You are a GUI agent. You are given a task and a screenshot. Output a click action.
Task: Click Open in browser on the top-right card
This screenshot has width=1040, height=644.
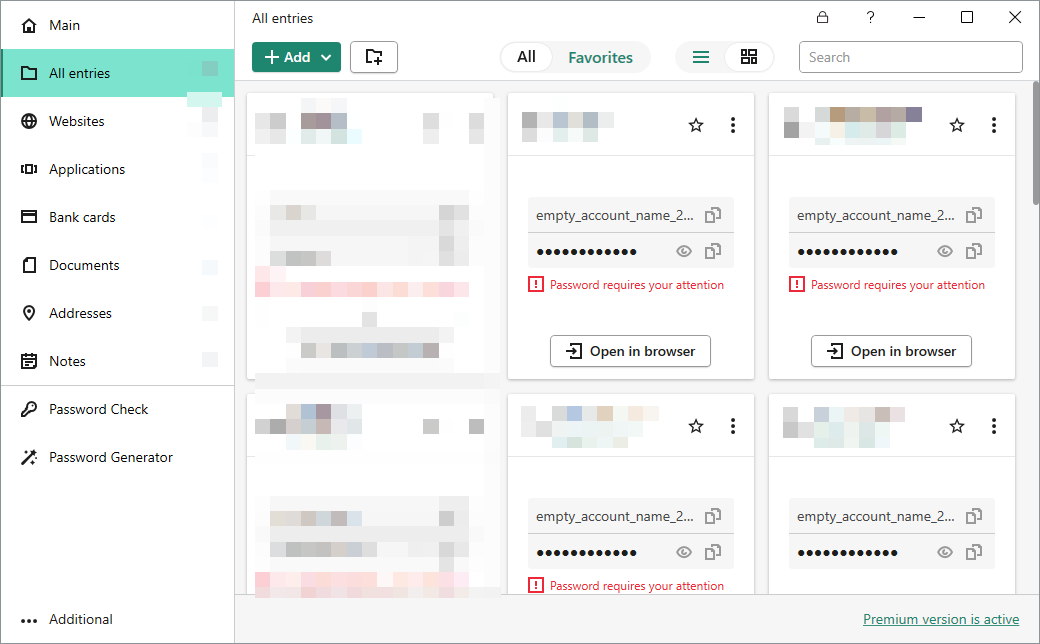click(891, 351)
